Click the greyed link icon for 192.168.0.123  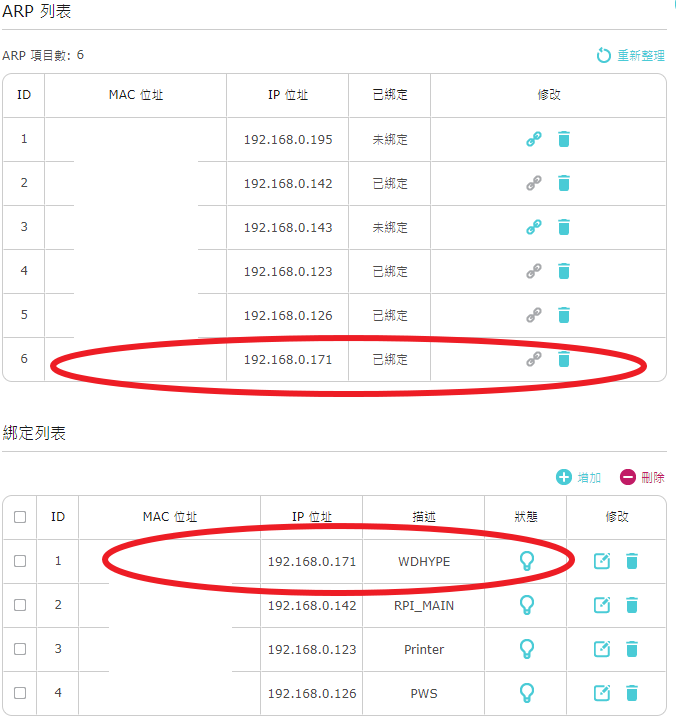tap(534, 271)
